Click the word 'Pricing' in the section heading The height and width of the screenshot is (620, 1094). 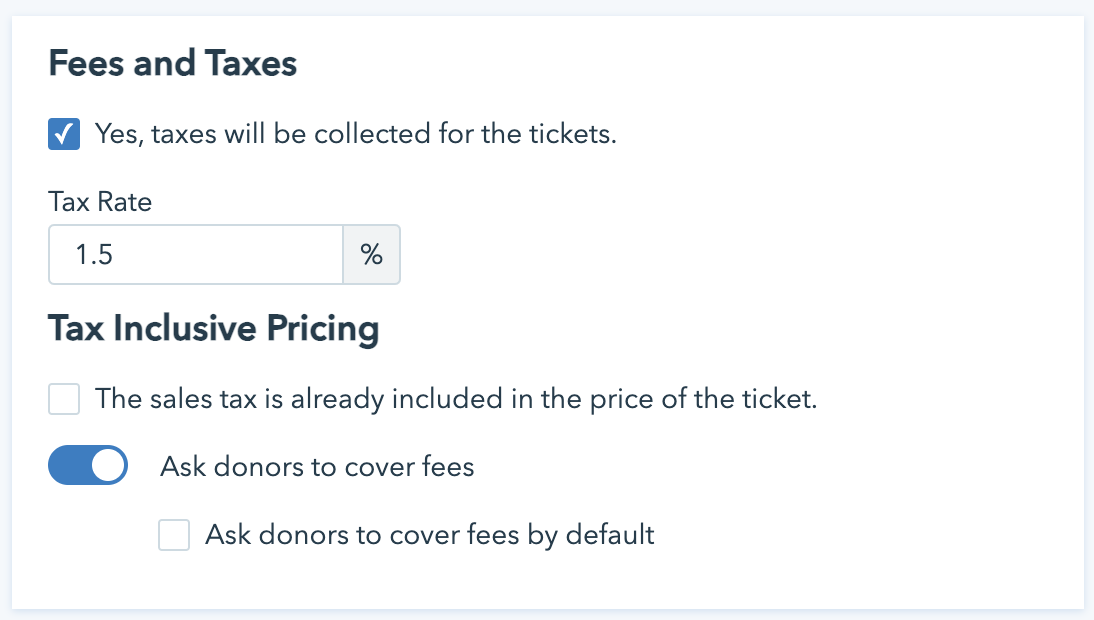pos(320,329)
